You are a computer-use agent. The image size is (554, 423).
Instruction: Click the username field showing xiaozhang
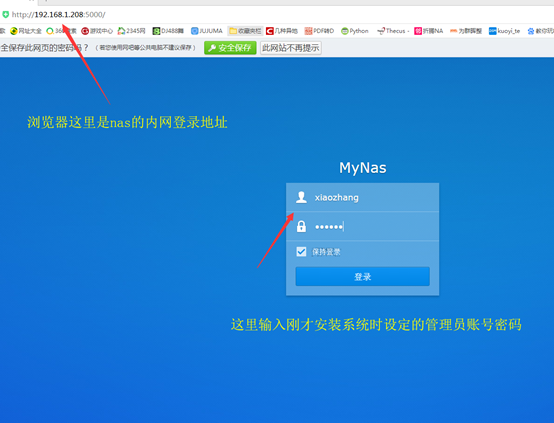pos(363,197)
